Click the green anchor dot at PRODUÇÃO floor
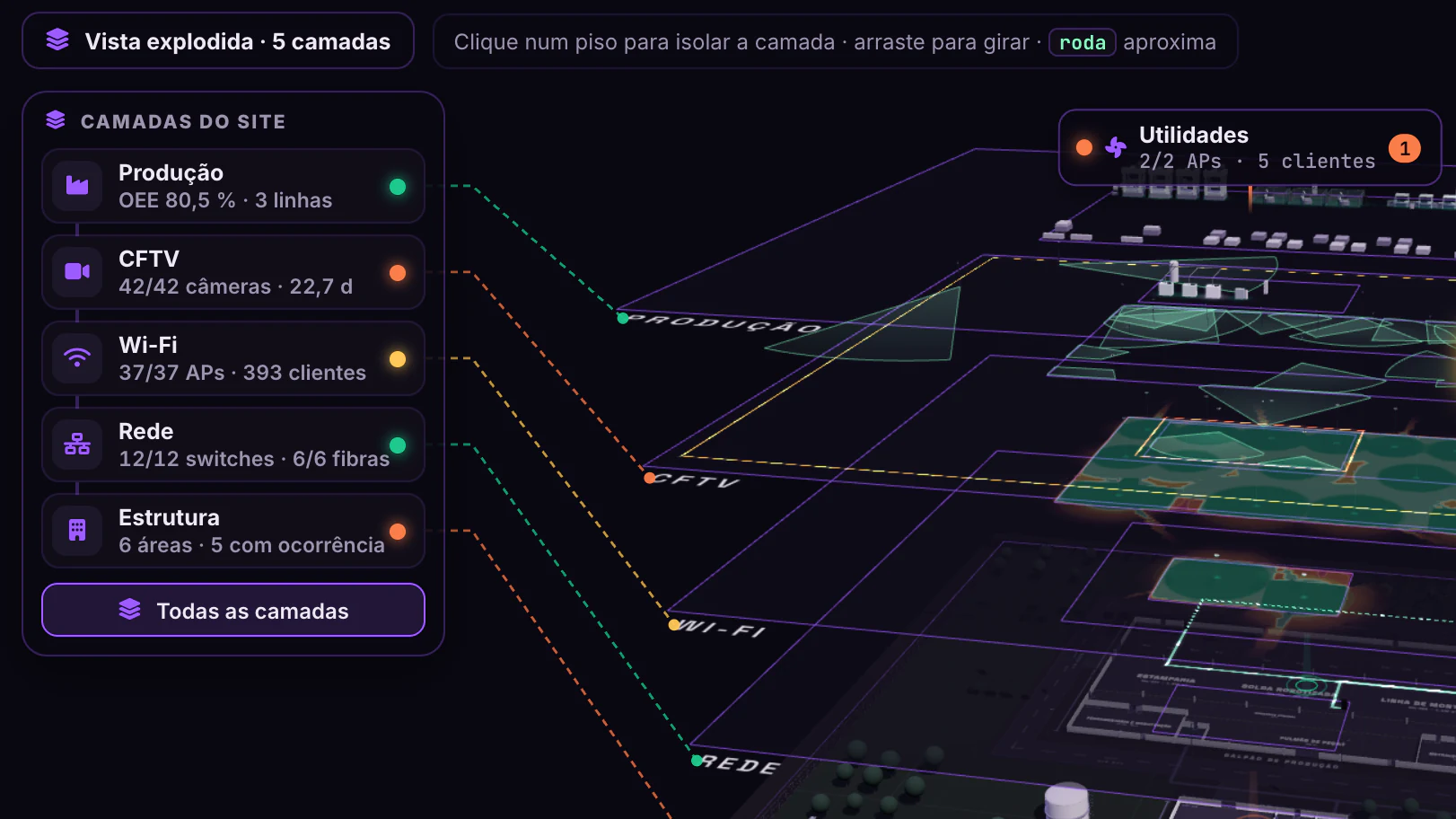 tap(622, 318)
